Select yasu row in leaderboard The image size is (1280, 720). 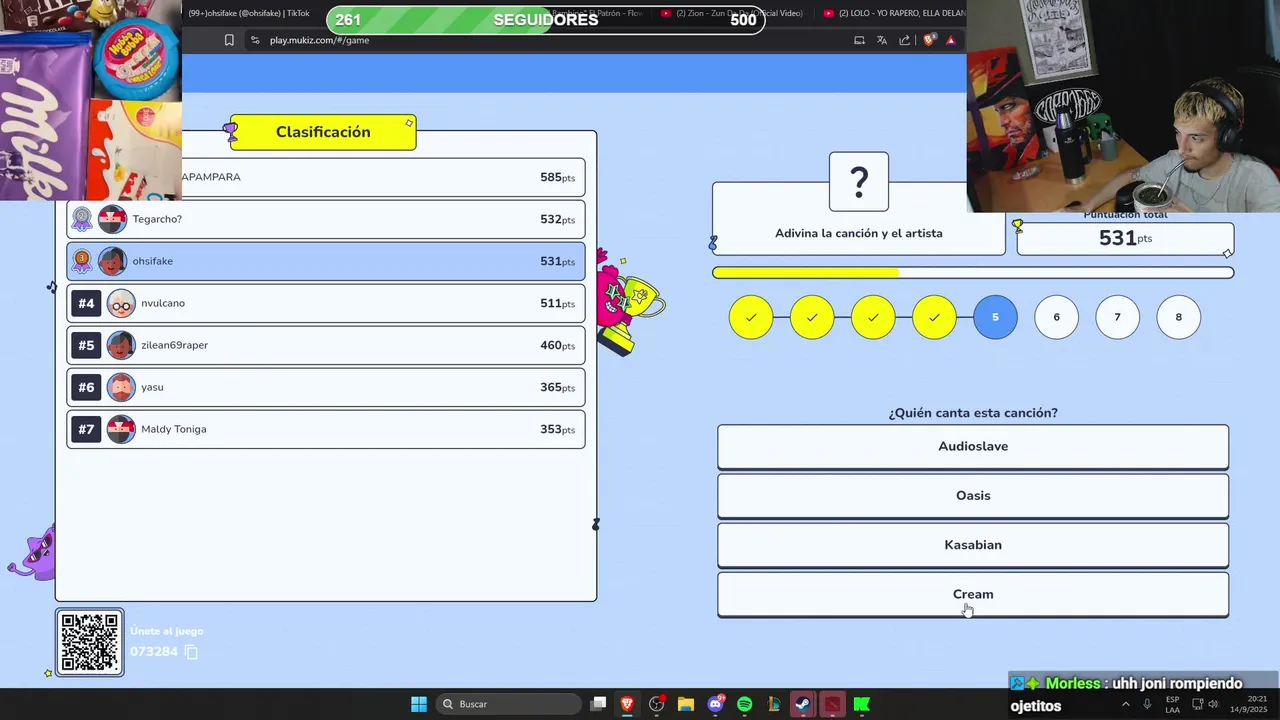click(326, 387)
